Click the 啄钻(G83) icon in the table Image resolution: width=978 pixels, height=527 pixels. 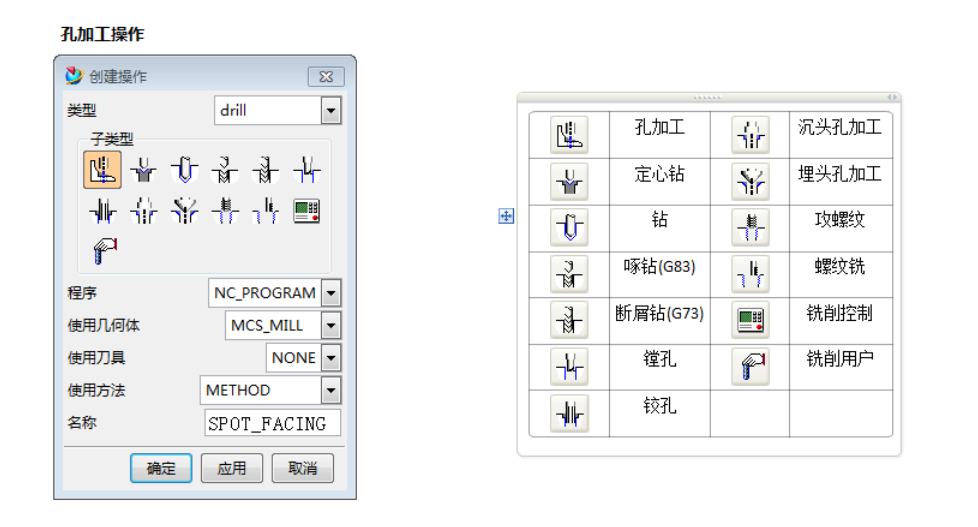569,274
